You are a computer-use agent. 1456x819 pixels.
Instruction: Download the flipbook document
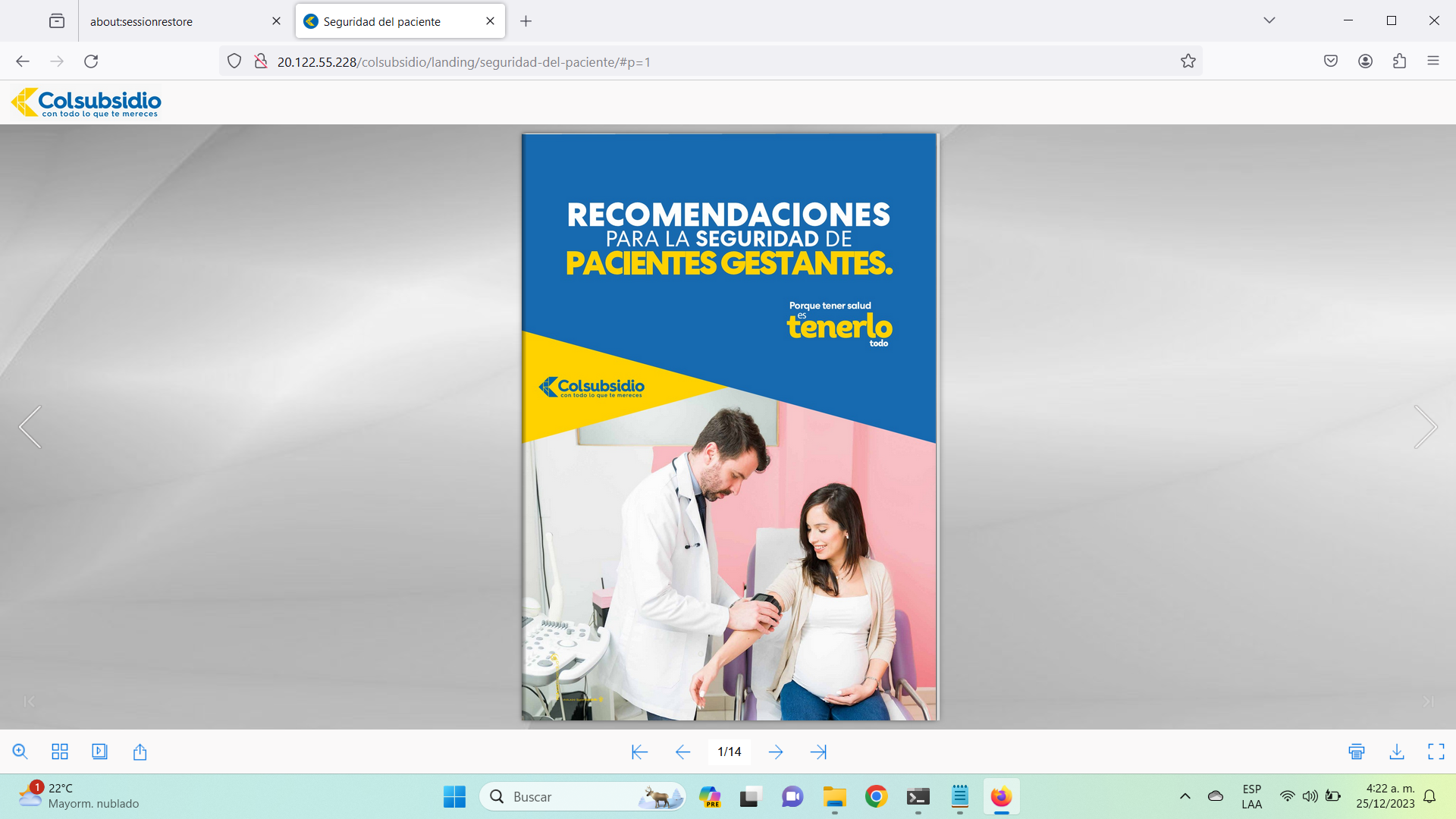1397,752
